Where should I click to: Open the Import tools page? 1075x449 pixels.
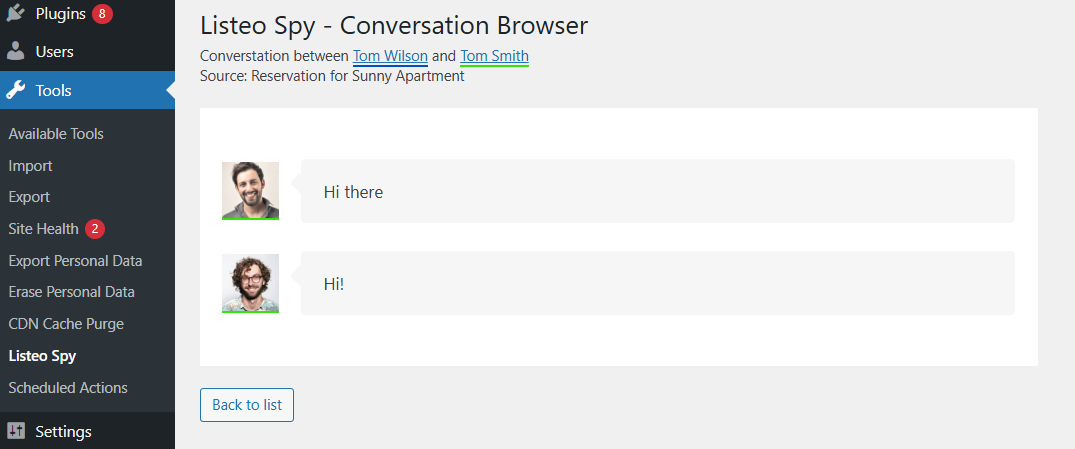(30, 166)
